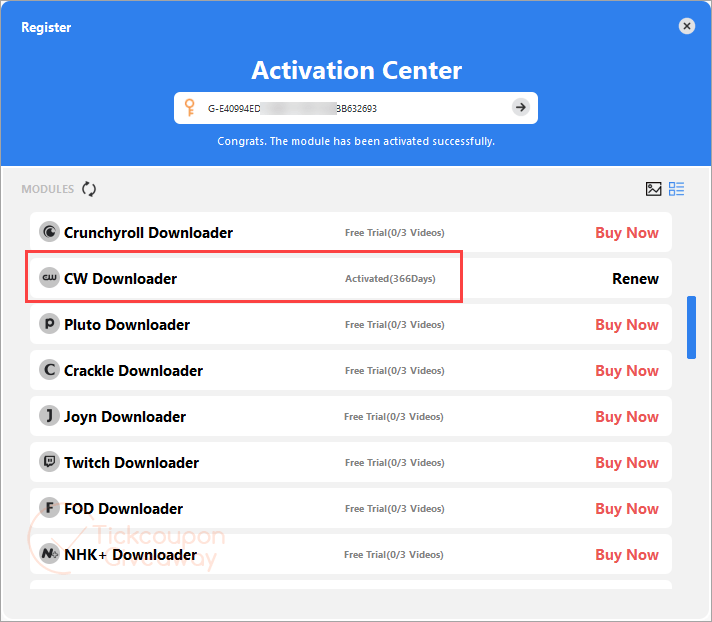
Task: Buy Now for FOD Downloader
Action: coord(627,508)
